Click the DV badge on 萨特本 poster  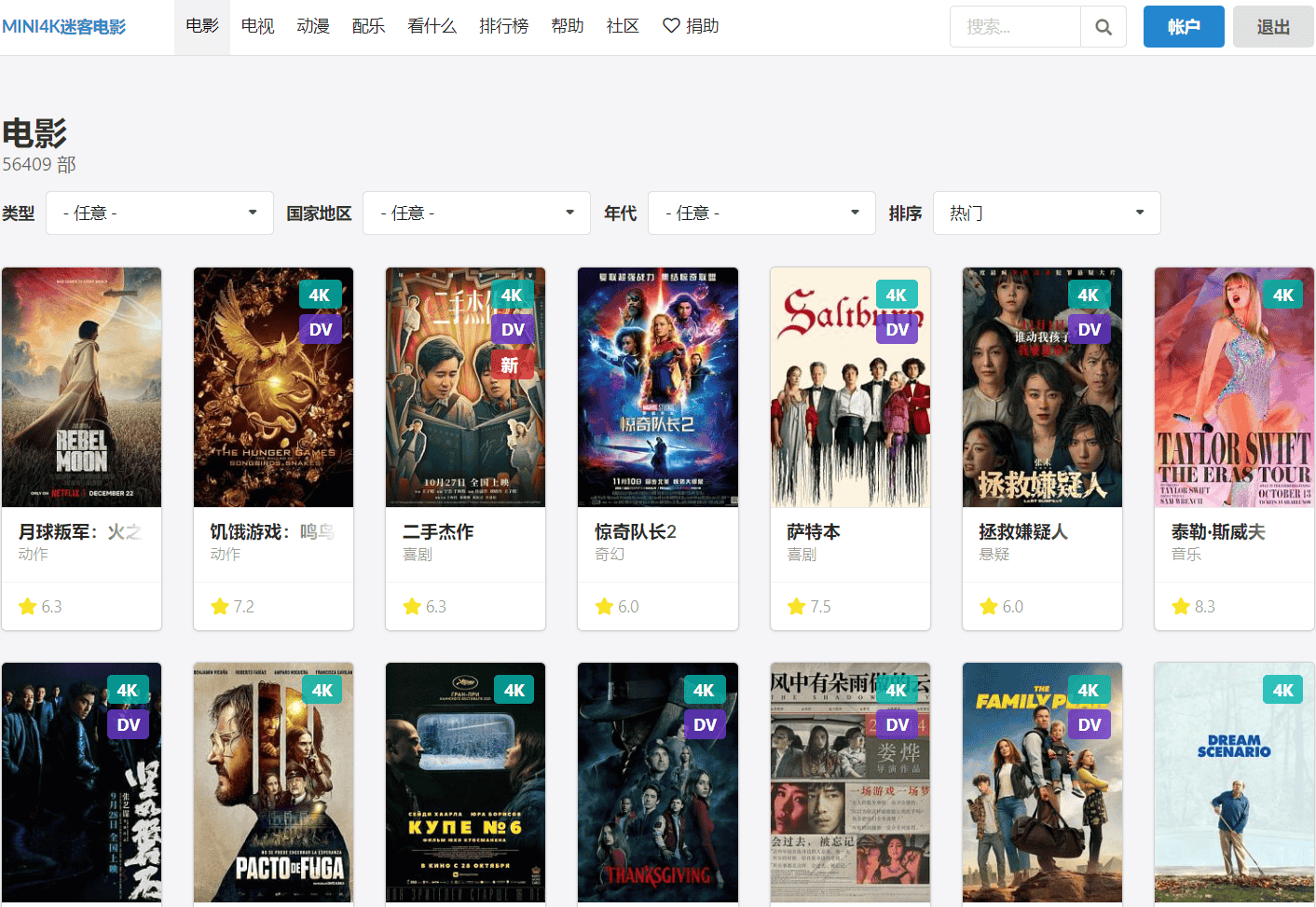pos(897,330)
